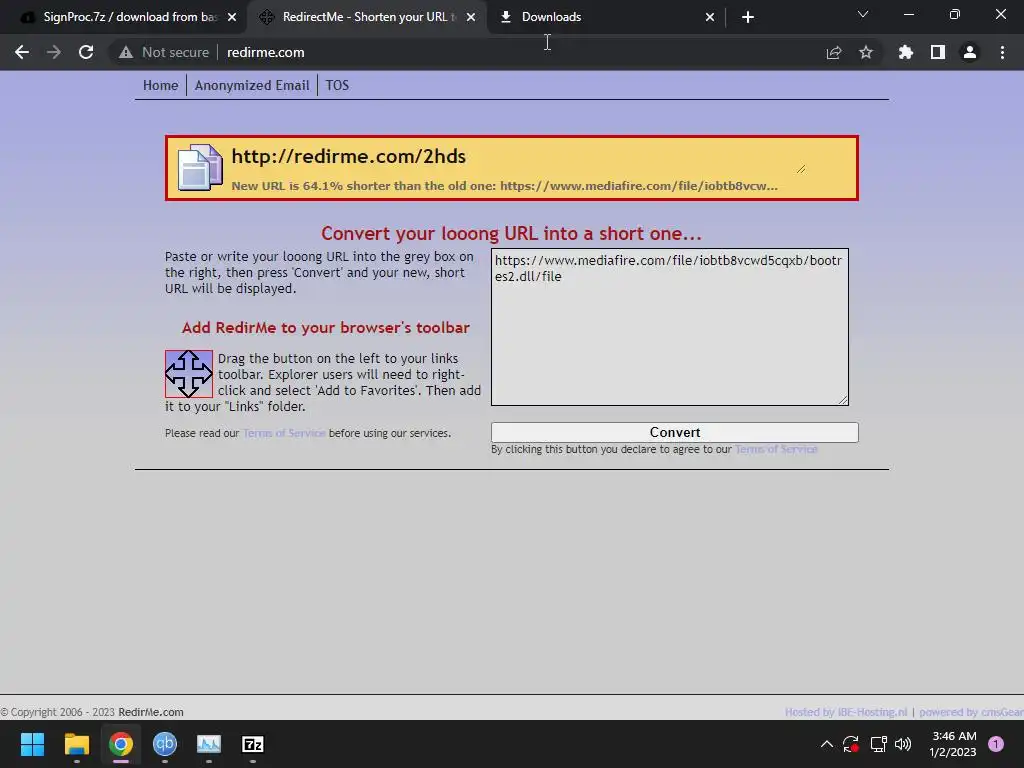The width and height of the screenshot is (1024, 768).
Task: Click the 'Add RedirMe to your browser's toolbar' heading
Action: click(325, 328)
